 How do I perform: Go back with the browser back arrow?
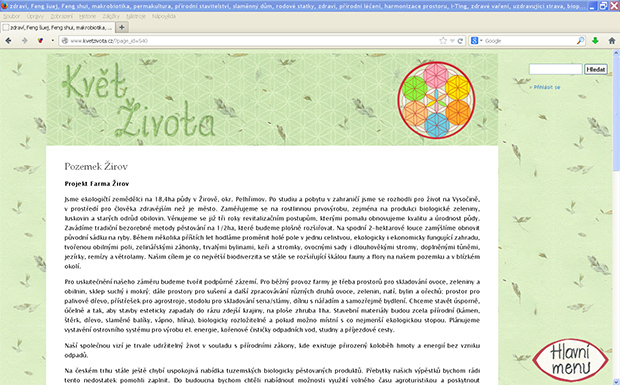click(8, 41)
